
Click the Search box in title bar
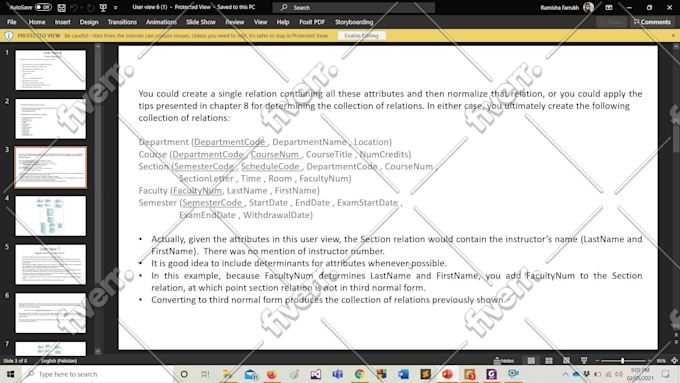[353, 7]
